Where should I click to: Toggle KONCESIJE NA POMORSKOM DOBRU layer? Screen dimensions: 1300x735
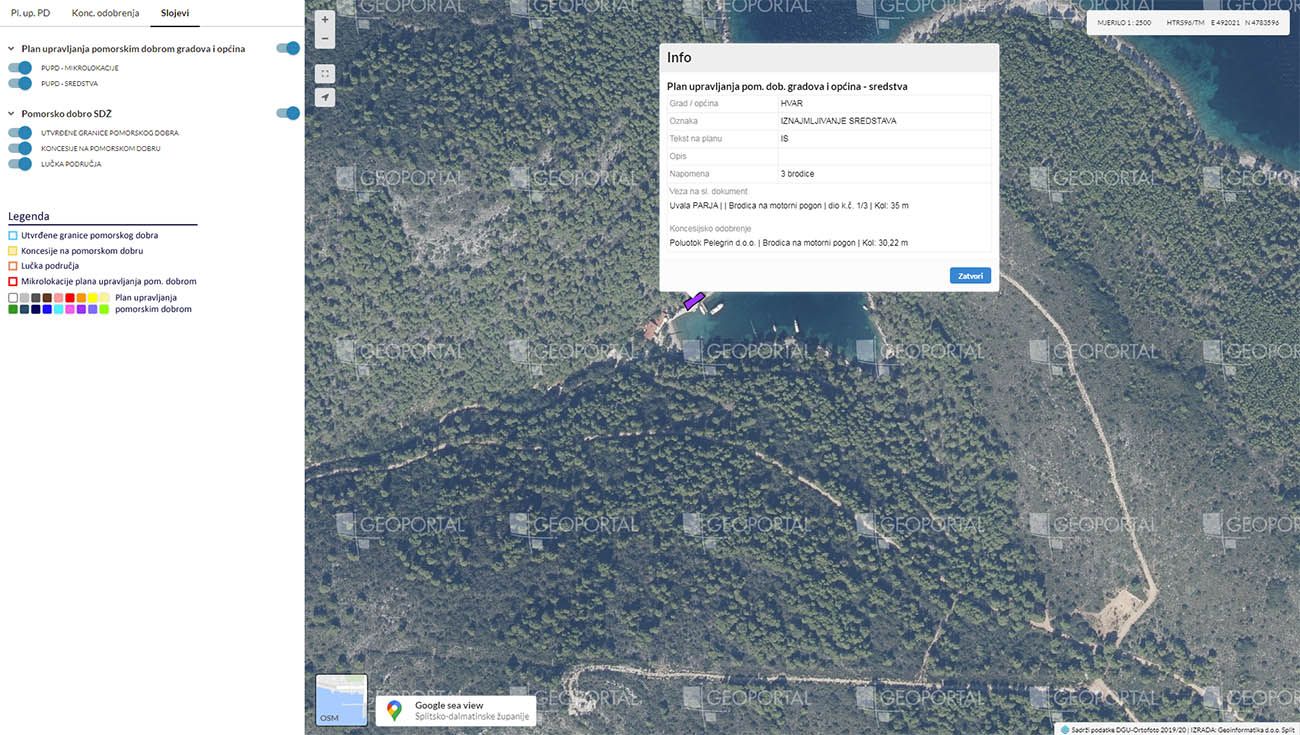[x=20, y=148]
